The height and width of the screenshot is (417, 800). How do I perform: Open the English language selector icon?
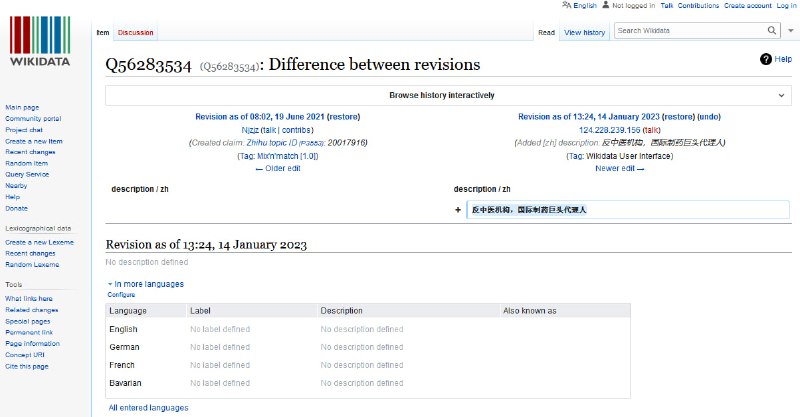click(567, 6)
